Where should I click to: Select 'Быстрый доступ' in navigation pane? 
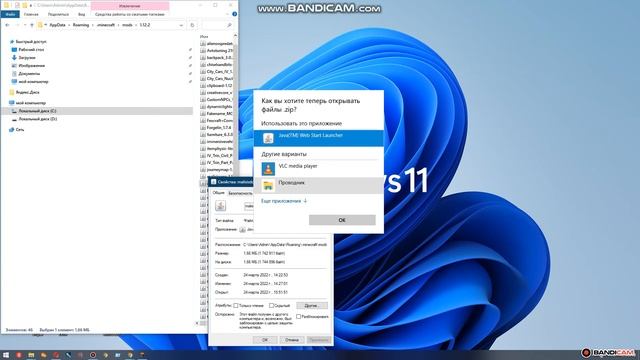tap(30, 42)
